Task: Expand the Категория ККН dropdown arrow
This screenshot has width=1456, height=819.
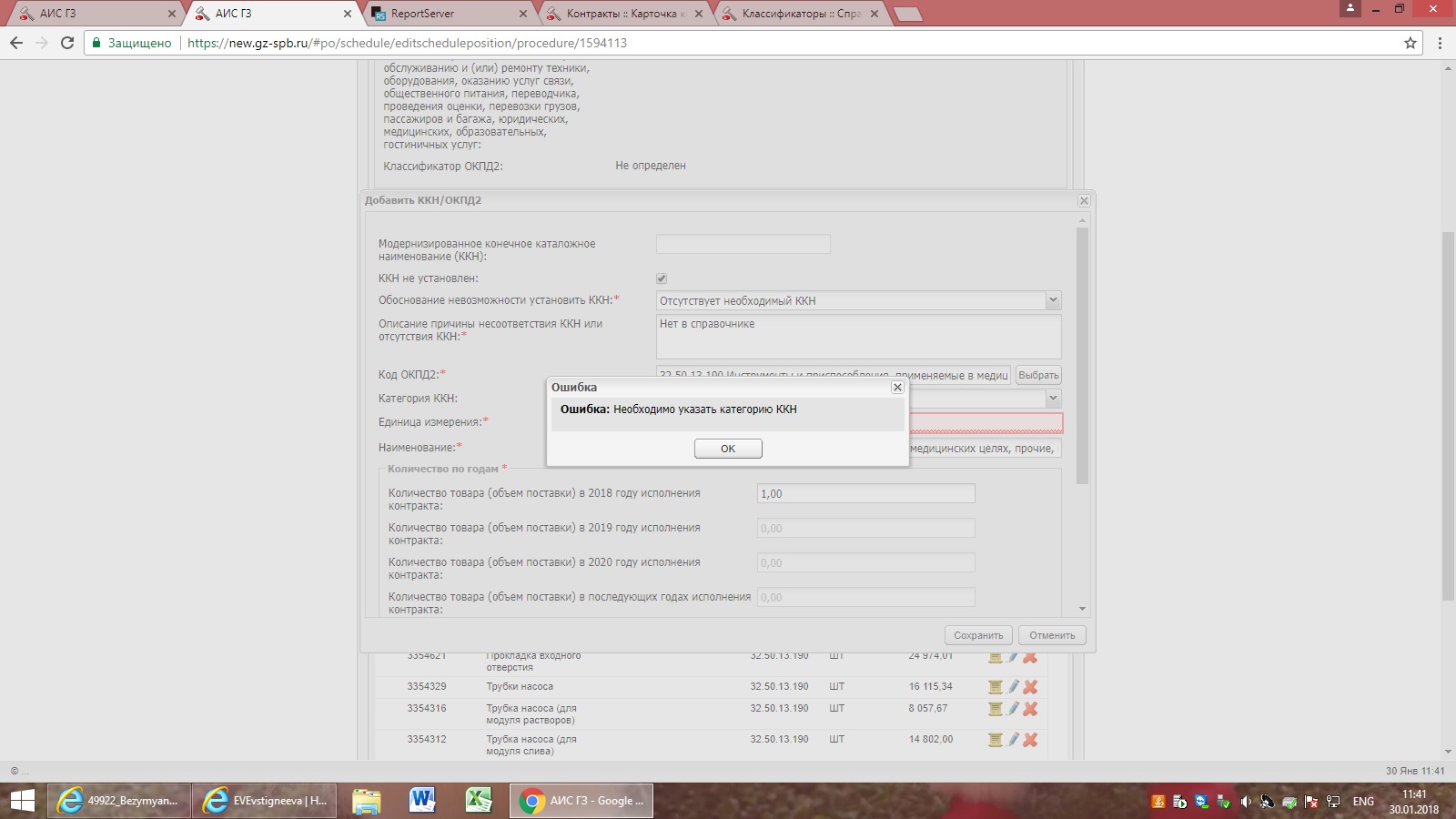Action: pos(1053,399)
